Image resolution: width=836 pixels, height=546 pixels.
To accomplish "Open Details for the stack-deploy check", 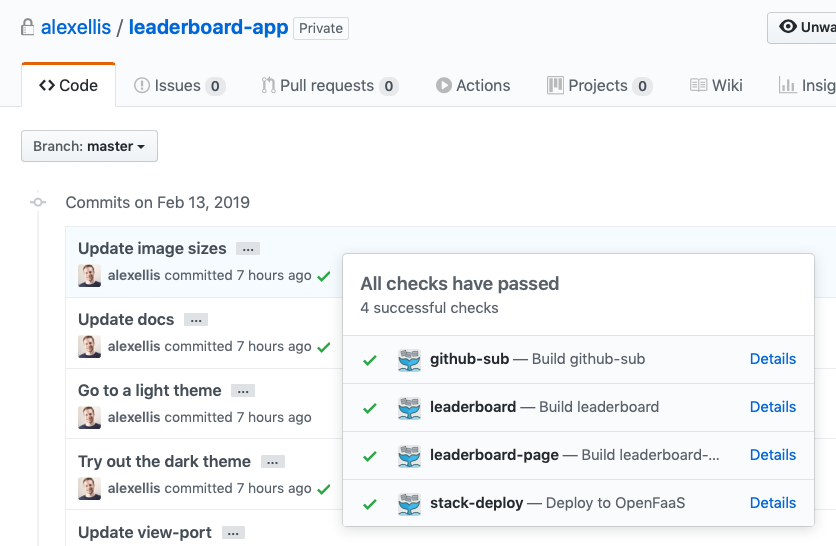I will pos(772,503).
